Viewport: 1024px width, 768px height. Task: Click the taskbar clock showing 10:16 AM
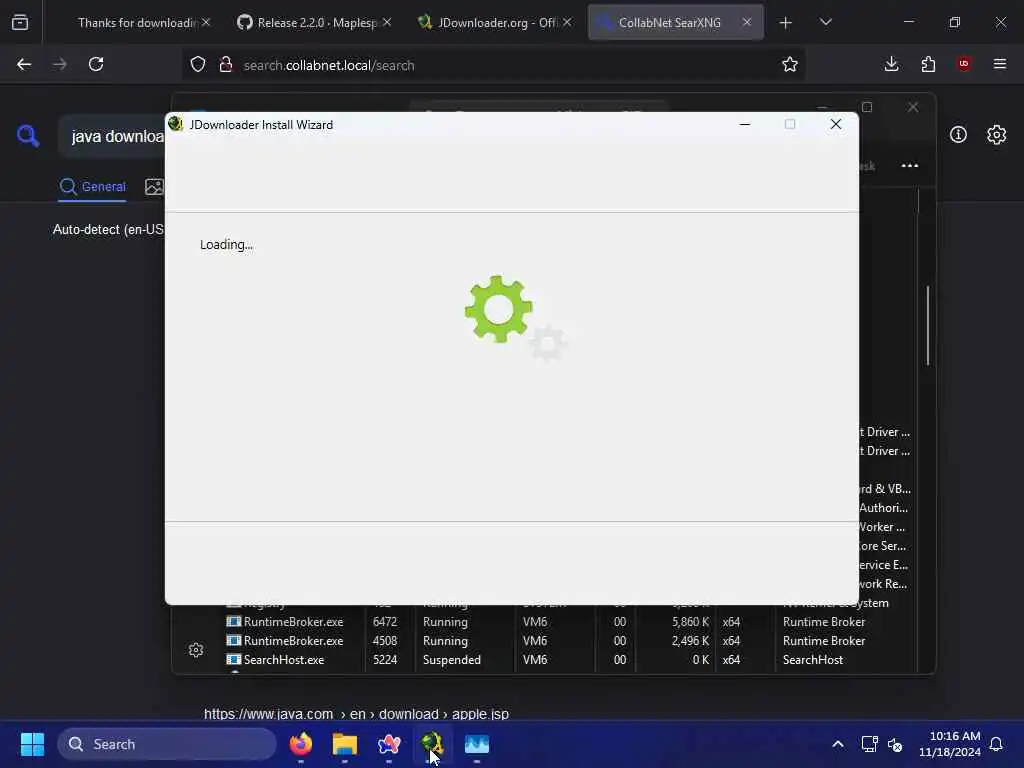tap(950, 744)
